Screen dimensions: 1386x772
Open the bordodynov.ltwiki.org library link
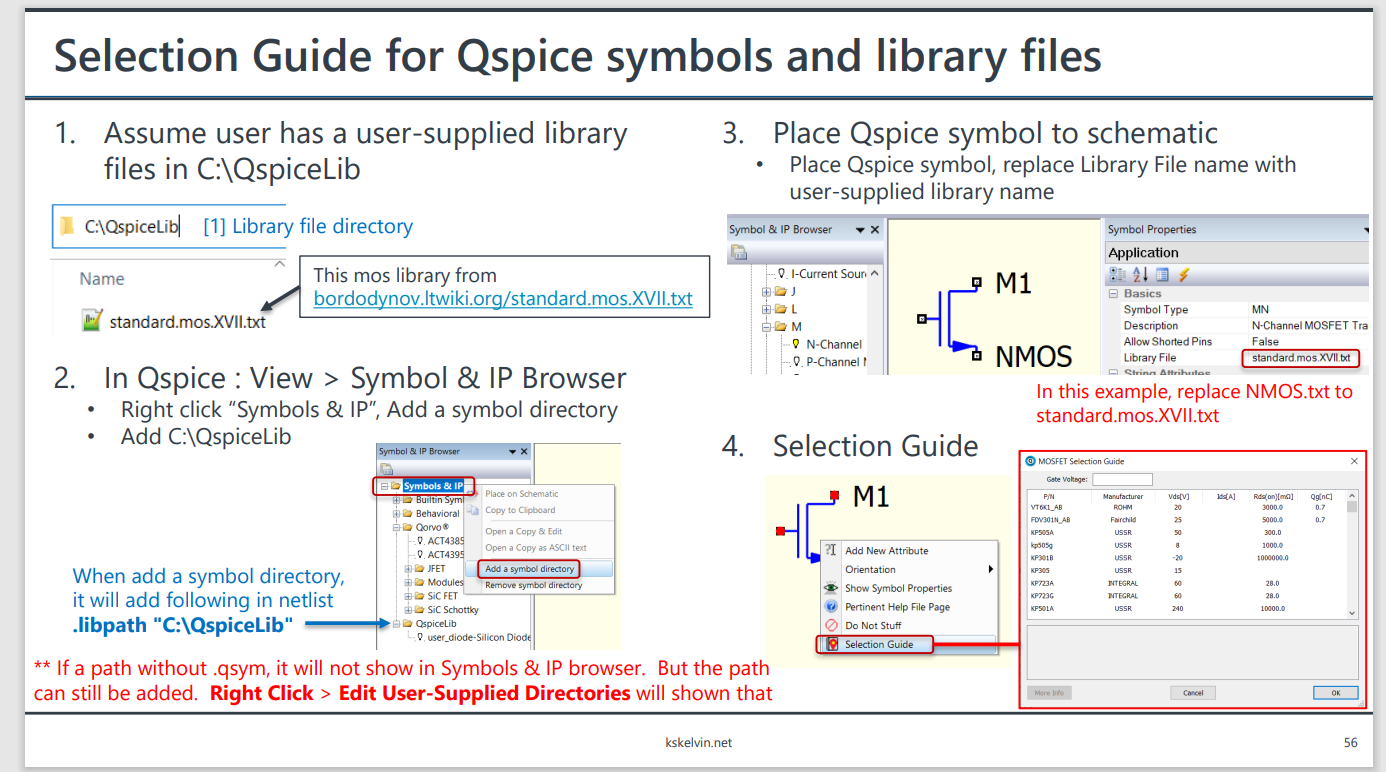(x=503, y=298)
